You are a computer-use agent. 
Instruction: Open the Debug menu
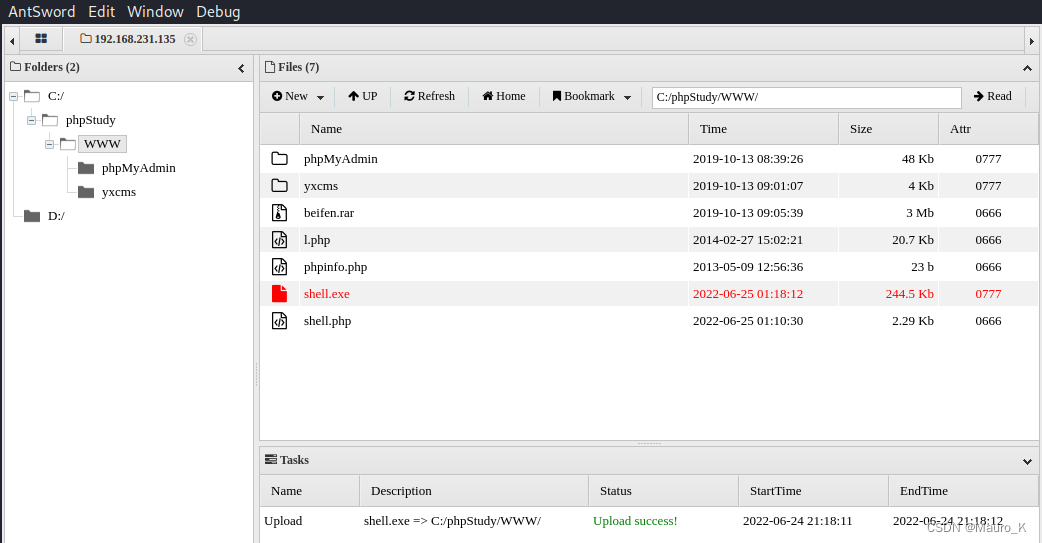tap(218, 11)
